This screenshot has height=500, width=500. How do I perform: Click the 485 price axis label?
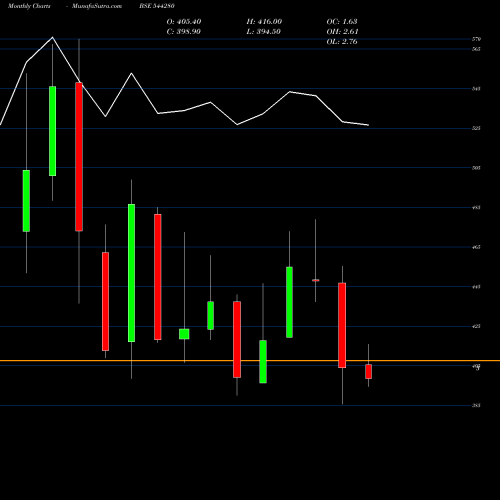click(476, 207)
